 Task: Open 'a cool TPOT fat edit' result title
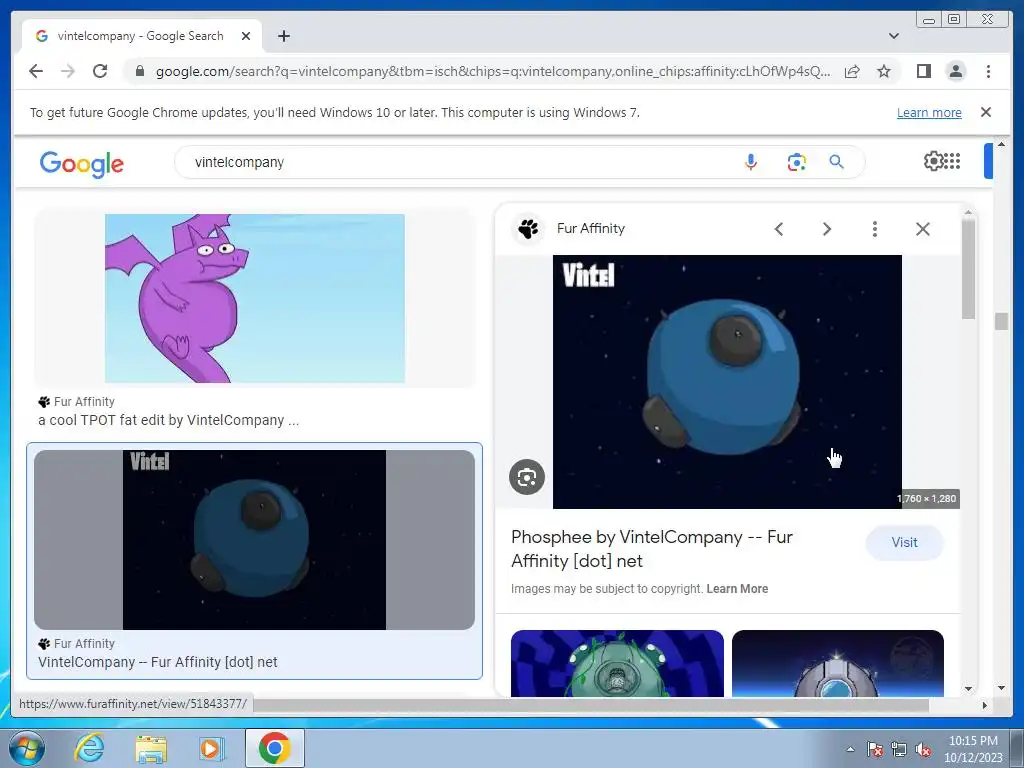click(168, 420)
